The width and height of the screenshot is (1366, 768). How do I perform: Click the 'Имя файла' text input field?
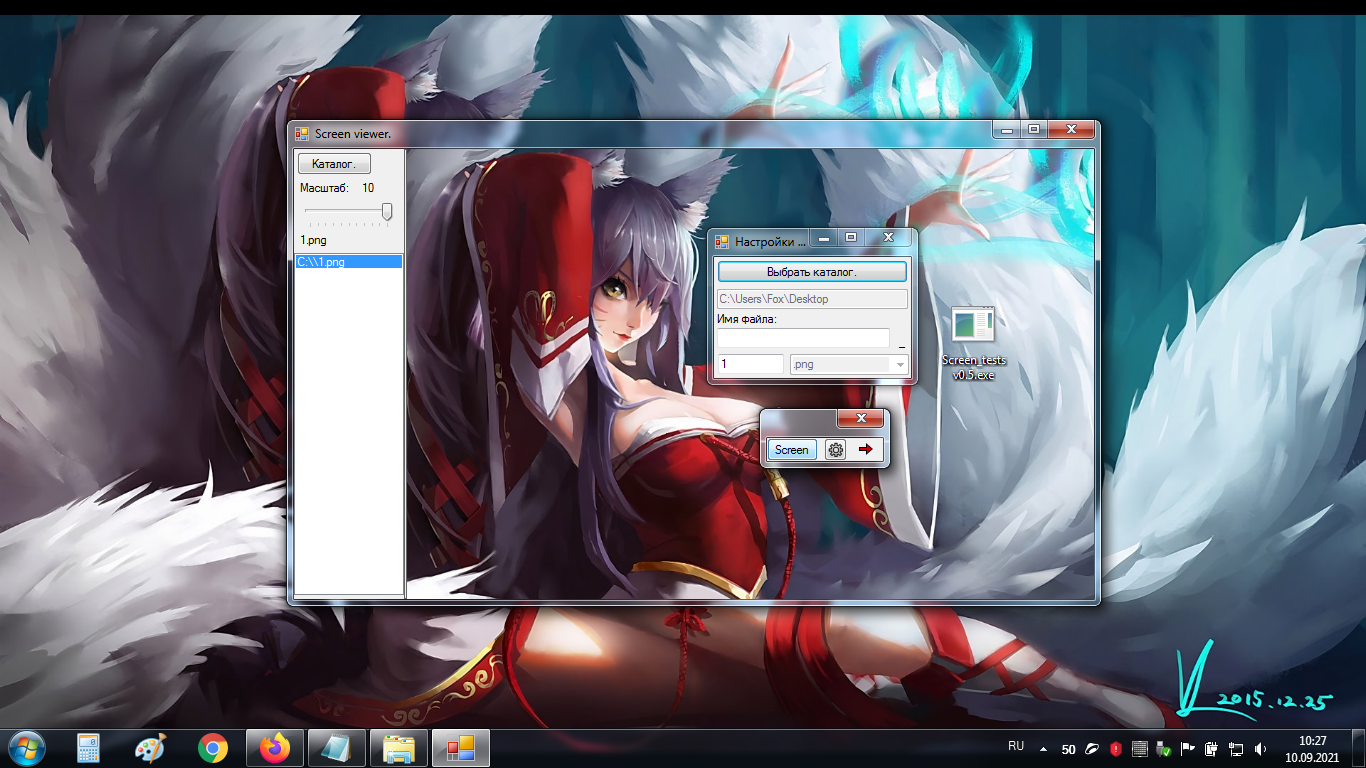(803, 338)
